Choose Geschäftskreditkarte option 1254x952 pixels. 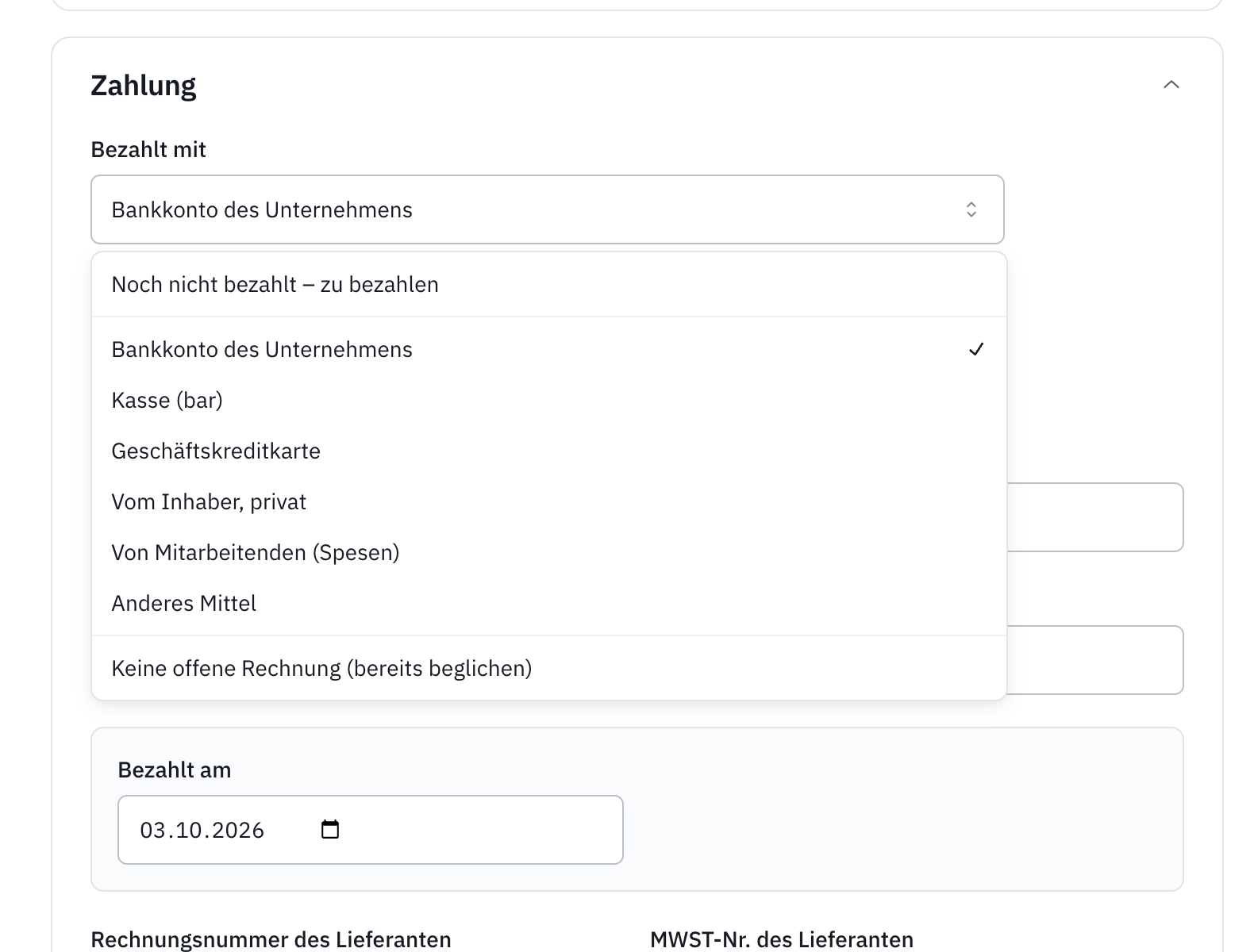click(x=549, y=451)
